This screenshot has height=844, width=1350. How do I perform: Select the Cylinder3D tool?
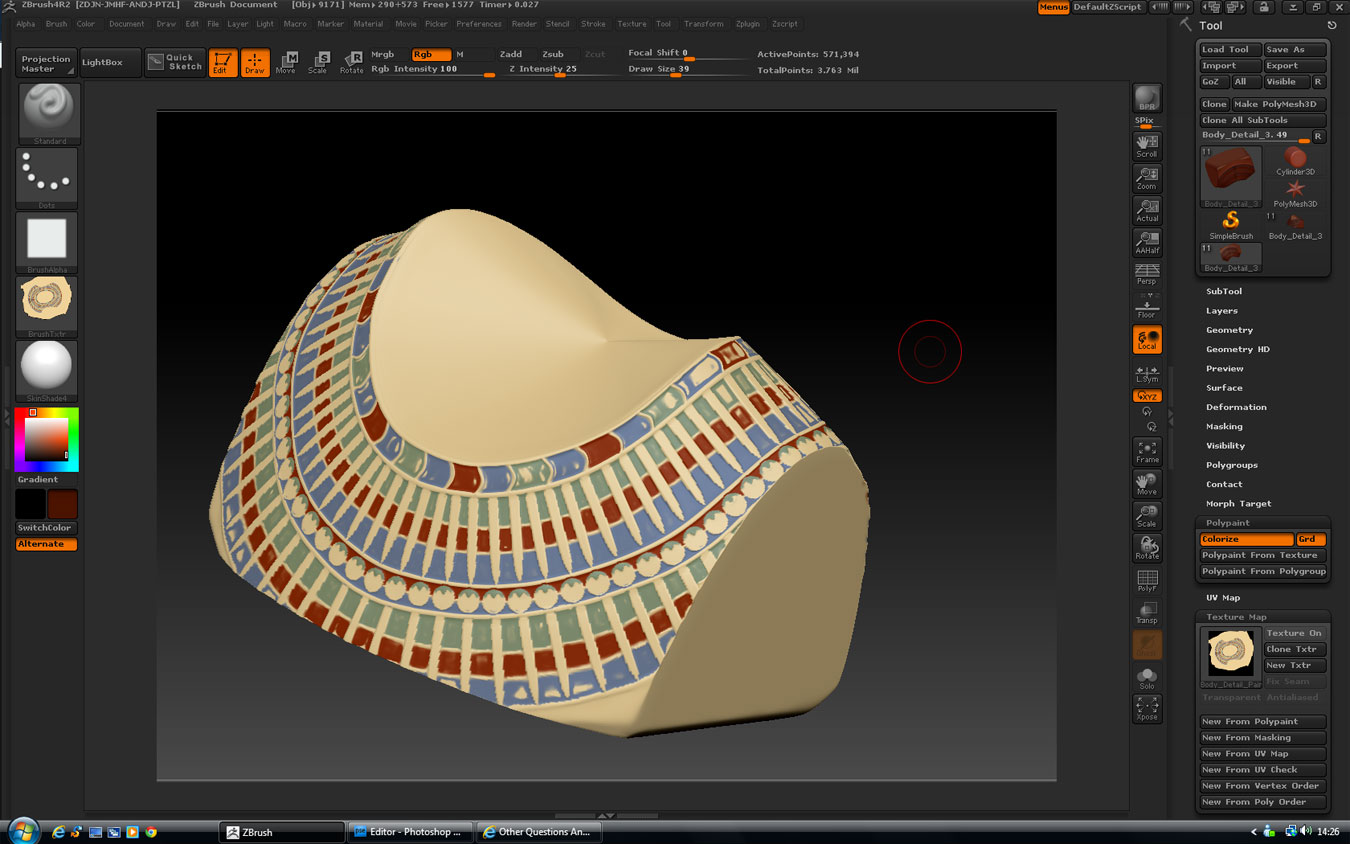click(x=1295, y=162)
